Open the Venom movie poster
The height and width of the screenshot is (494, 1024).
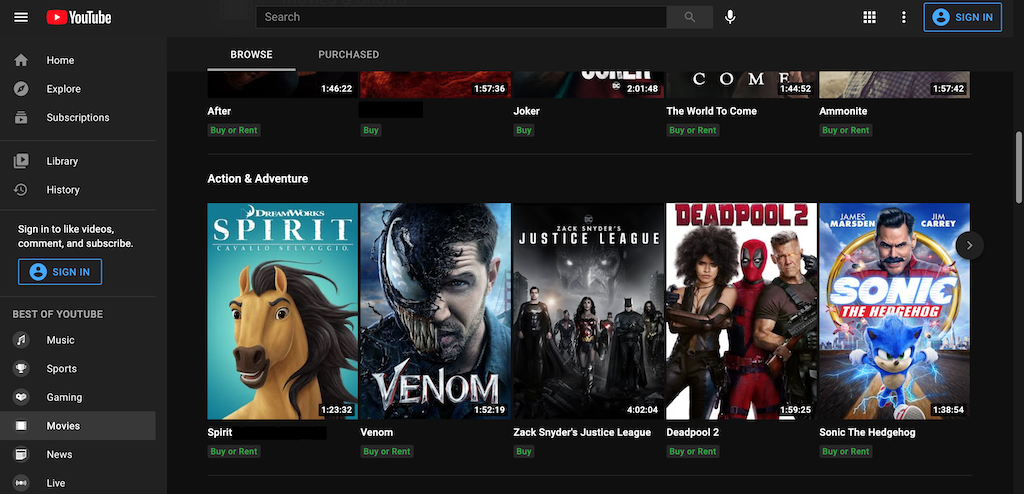[436, 311]
